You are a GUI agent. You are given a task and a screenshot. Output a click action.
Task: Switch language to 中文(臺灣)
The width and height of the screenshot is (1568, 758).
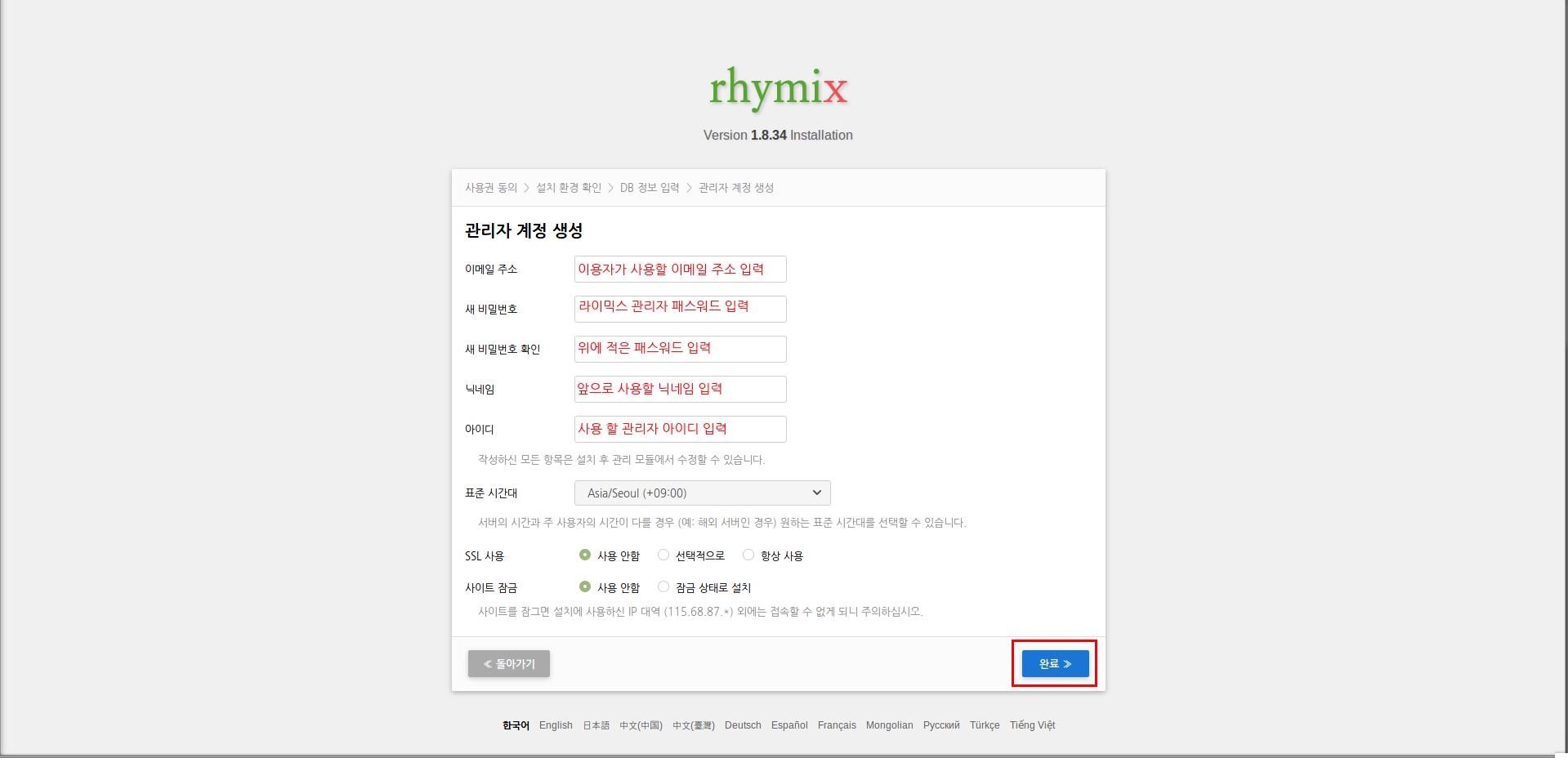(x=694, y=725)
